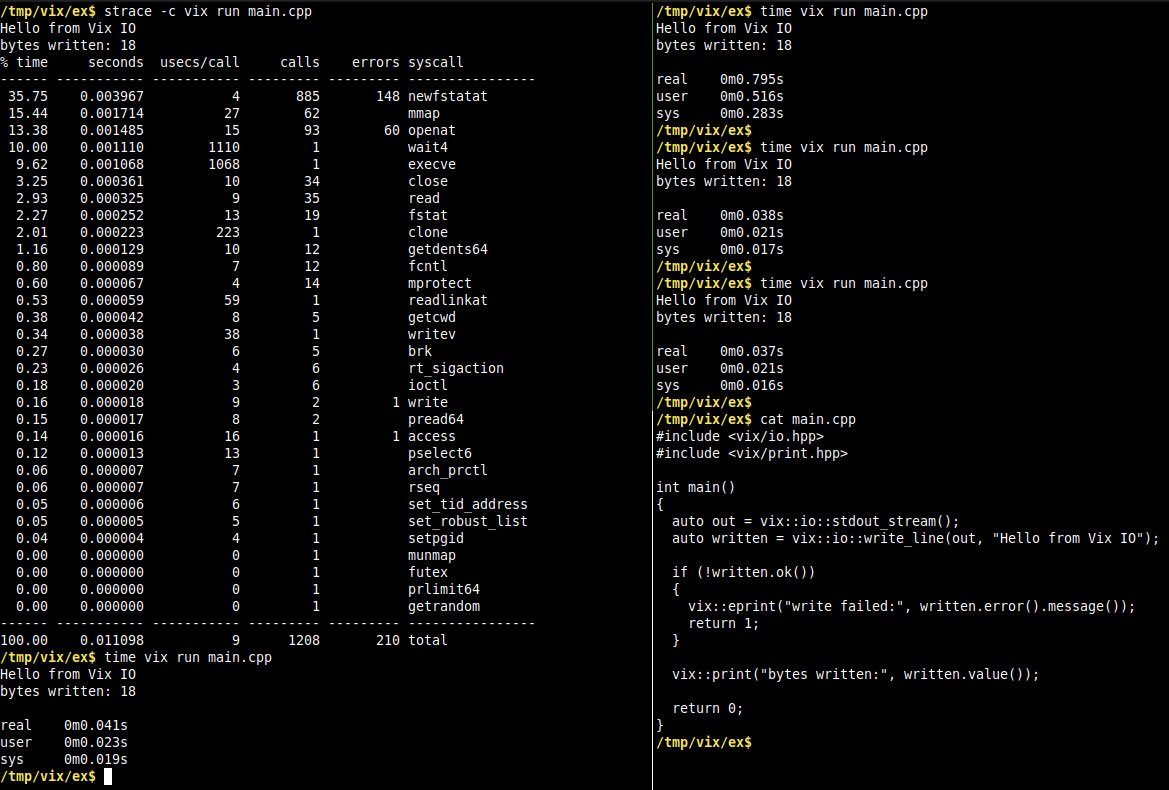1169x790 pixels.
Task: Click the 'pselect6' syscall name
Action: click(x=440, y=453)
